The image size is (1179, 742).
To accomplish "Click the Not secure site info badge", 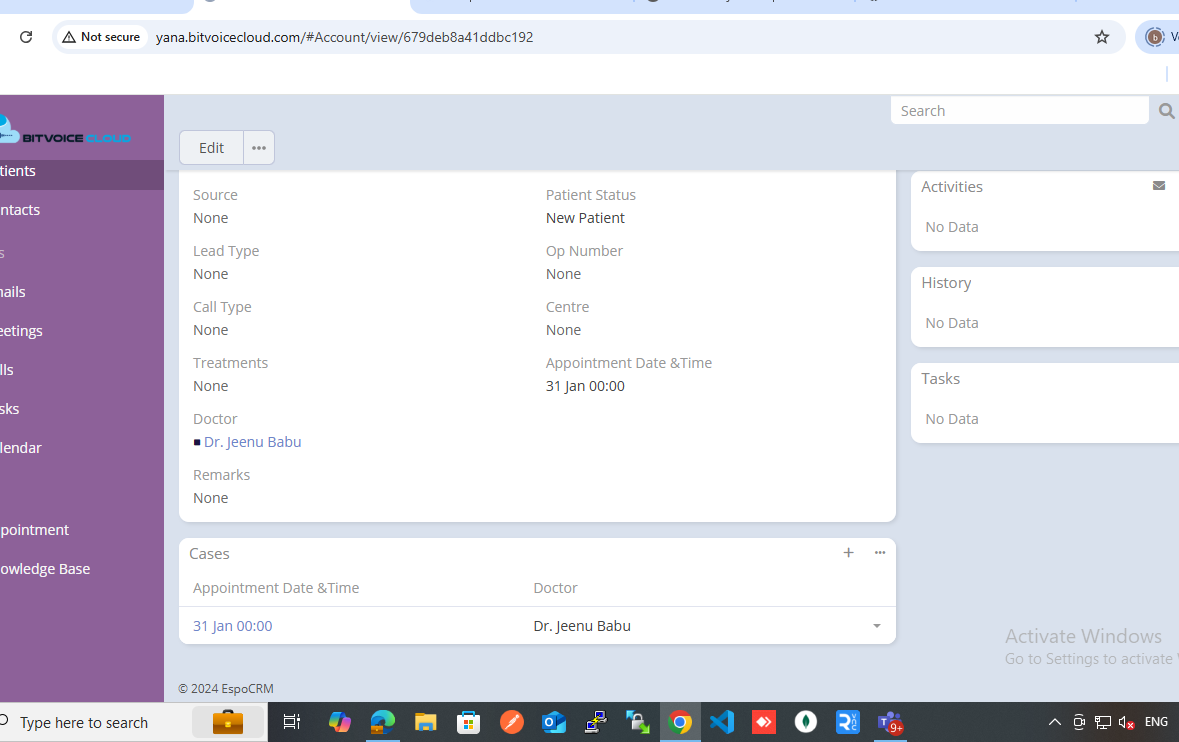I will click(x=101, y=37).
